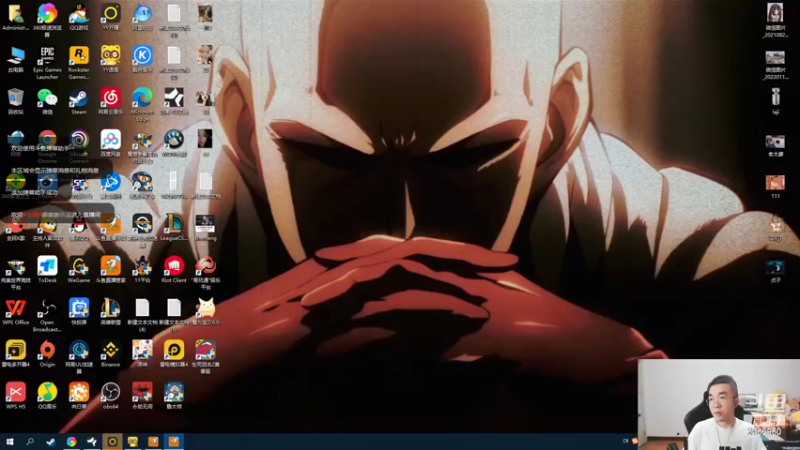800x450 pixels.
Task: Switch to Steam in the taskbar
Action: point(51,441)
